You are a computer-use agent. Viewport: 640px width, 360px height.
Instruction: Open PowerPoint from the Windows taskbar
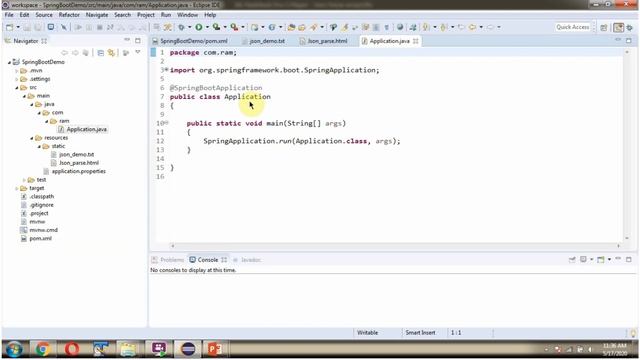coord(215,349)
